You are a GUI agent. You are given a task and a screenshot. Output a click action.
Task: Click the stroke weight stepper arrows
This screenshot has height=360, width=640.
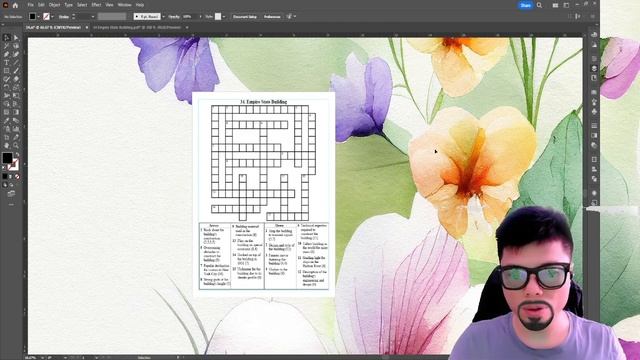[x=73, y=17]
